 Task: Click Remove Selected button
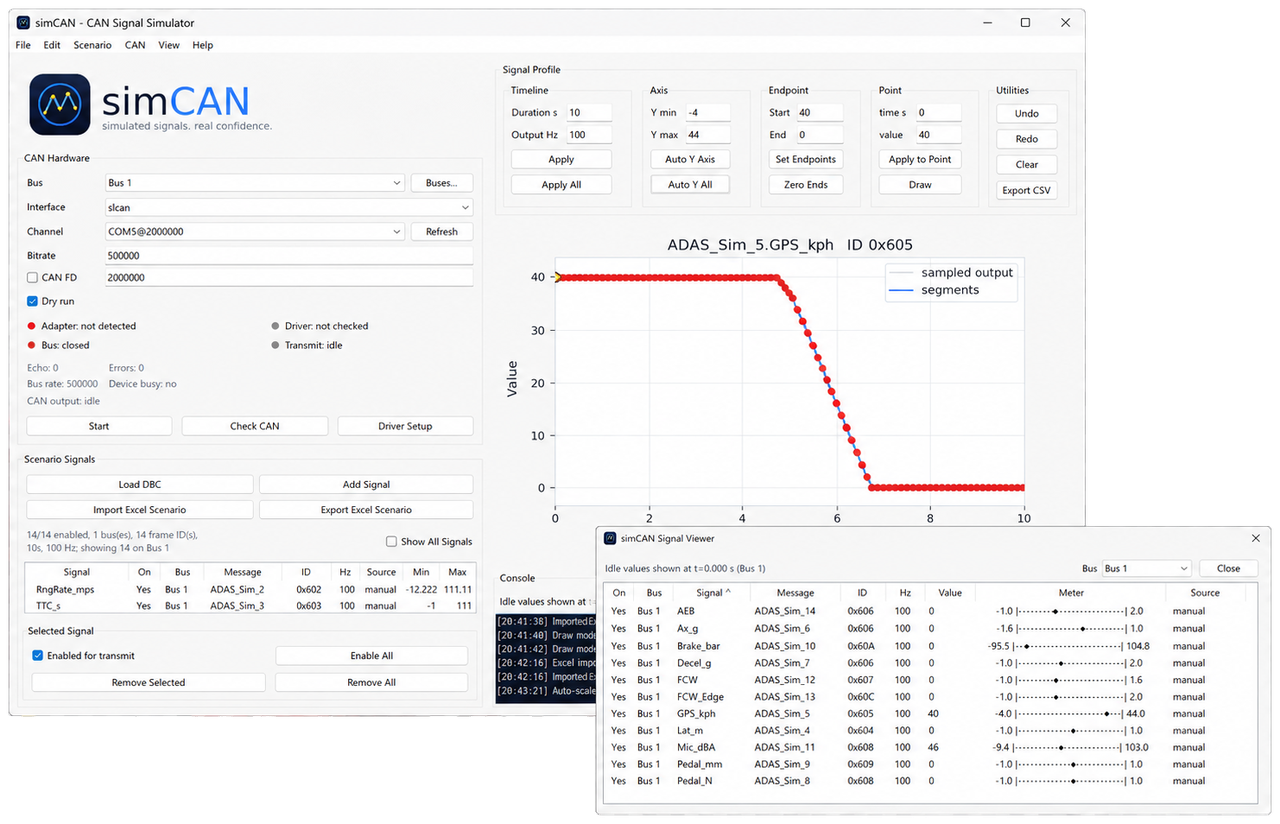(x=149, y=682)
